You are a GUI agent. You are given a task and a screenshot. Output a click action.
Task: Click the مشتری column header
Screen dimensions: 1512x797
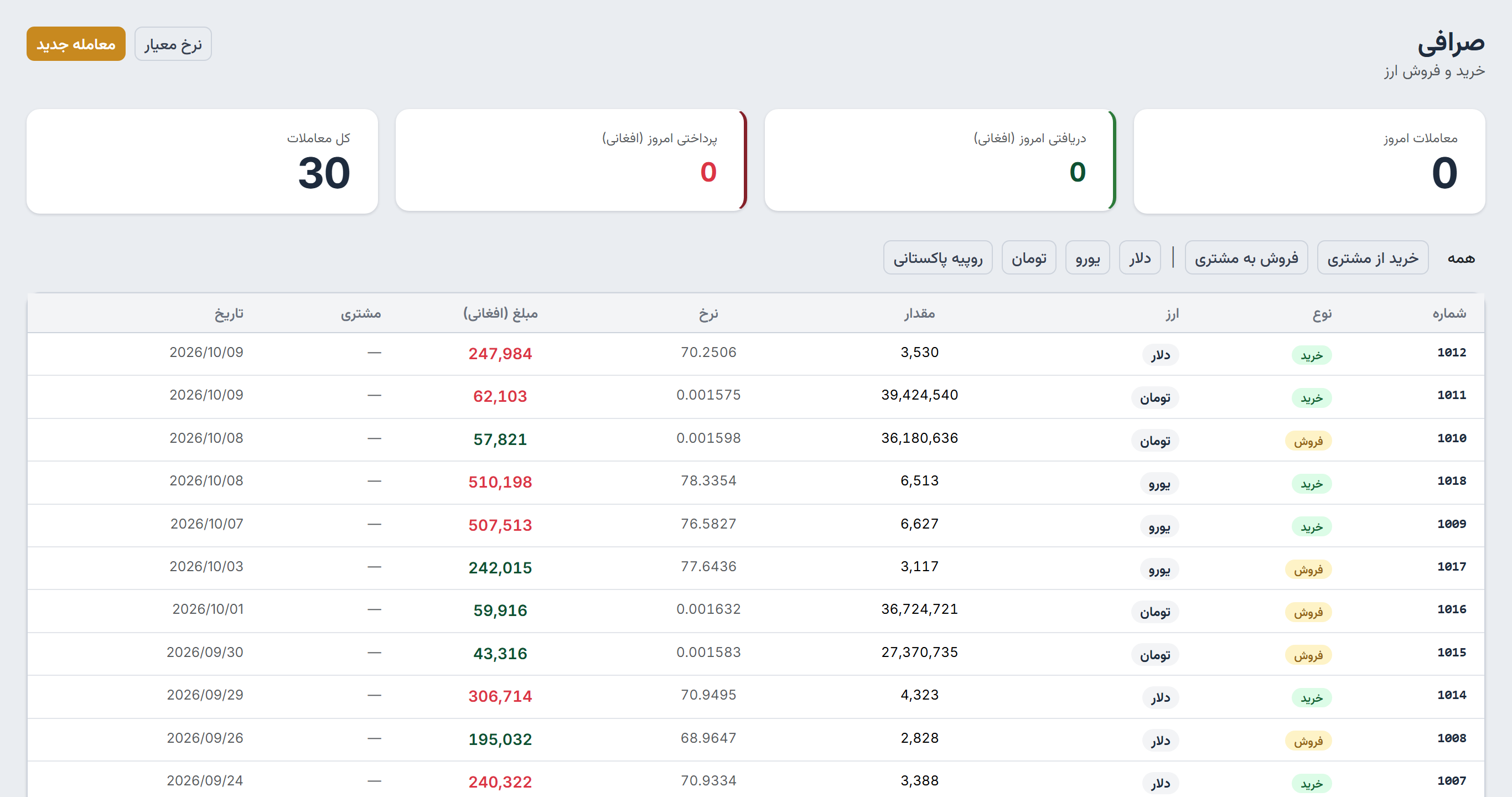[x=360, y=313]
